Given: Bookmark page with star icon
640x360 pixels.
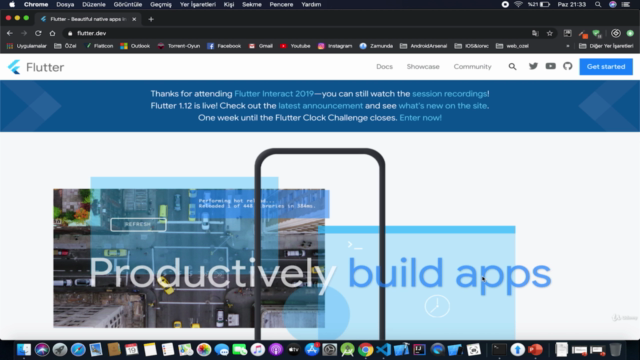Looking at the screenshot, I should [x=549, y=33].
